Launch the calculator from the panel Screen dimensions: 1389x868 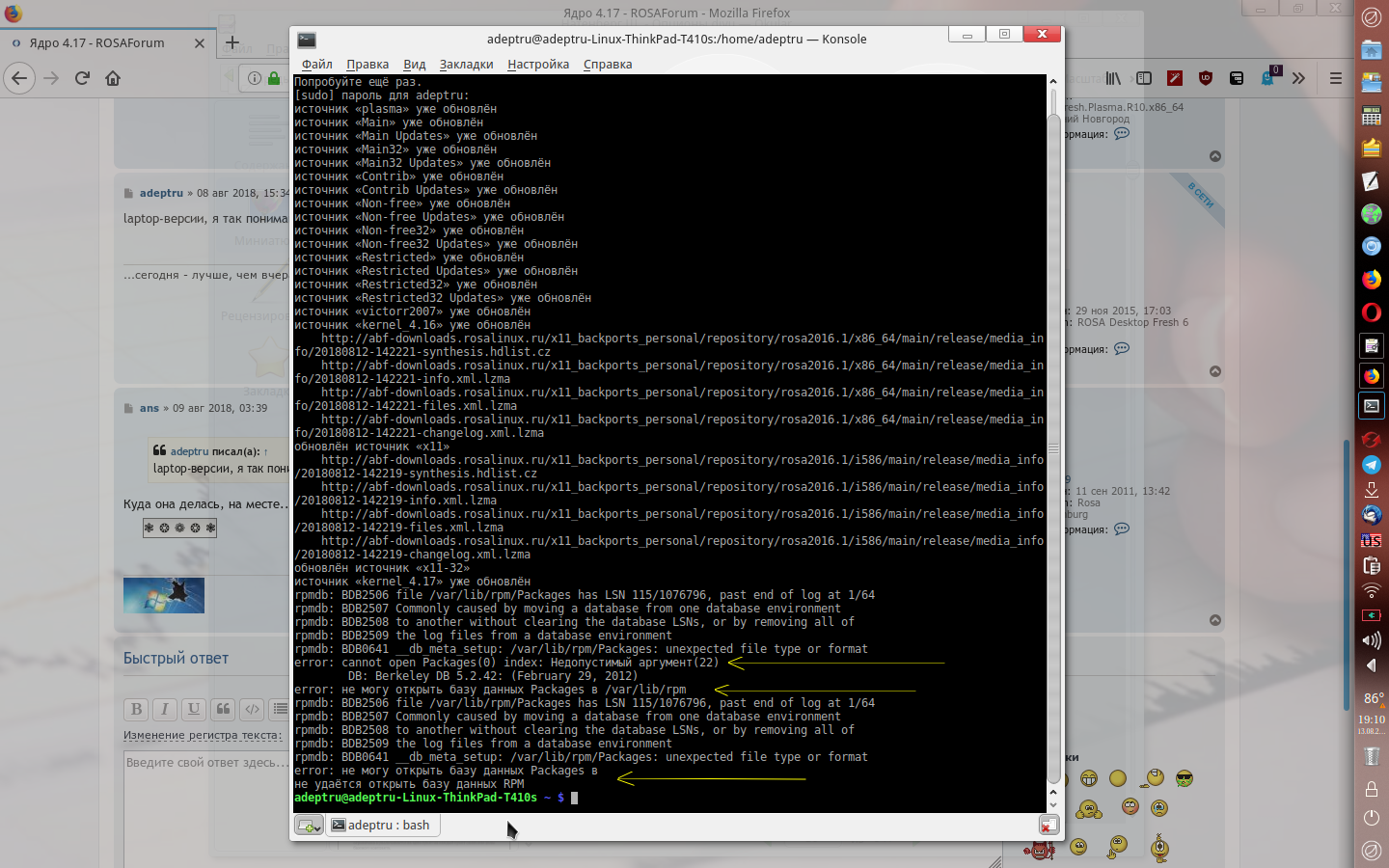[1371, 116]
